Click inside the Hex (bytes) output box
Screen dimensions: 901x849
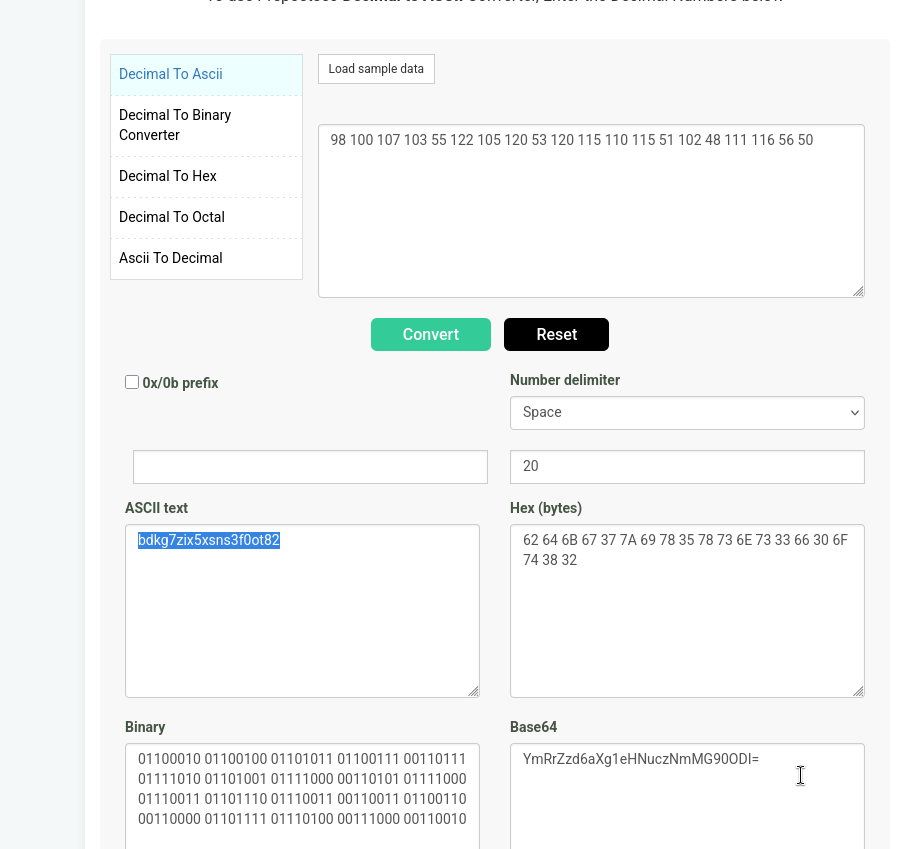pos(687,611)
